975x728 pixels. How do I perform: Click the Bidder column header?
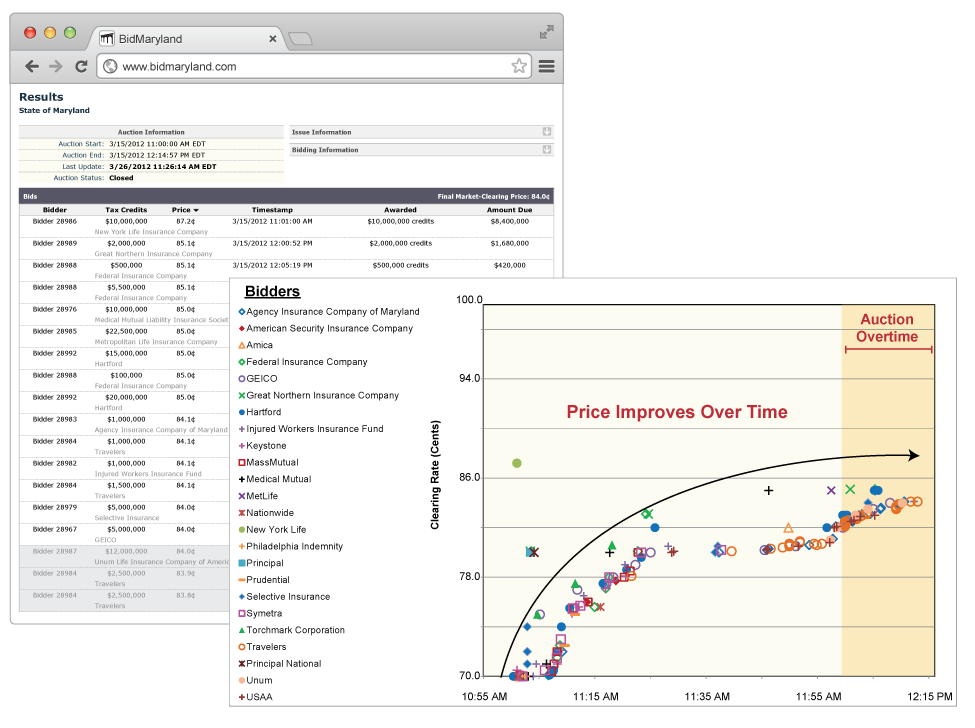point(55,210)
